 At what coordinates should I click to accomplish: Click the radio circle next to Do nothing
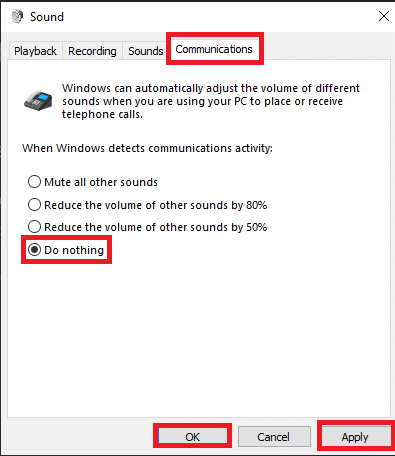coord(34,249)
